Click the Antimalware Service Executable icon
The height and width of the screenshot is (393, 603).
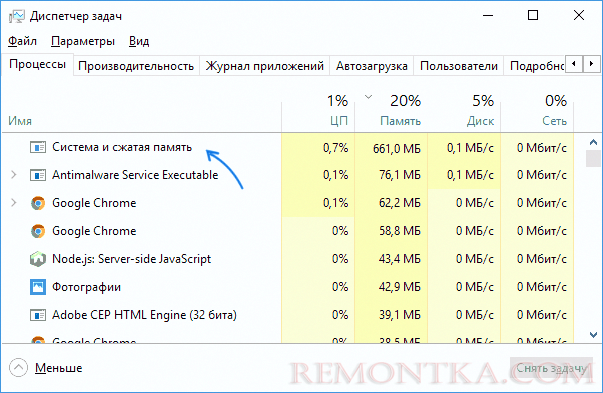click(x=38, y=175)
